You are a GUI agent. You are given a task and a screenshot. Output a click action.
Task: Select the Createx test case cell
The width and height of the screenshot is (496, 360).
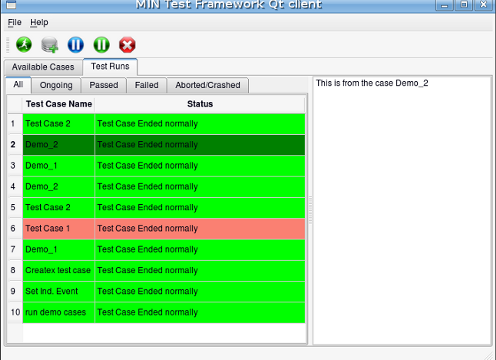(x=59, y=270)
